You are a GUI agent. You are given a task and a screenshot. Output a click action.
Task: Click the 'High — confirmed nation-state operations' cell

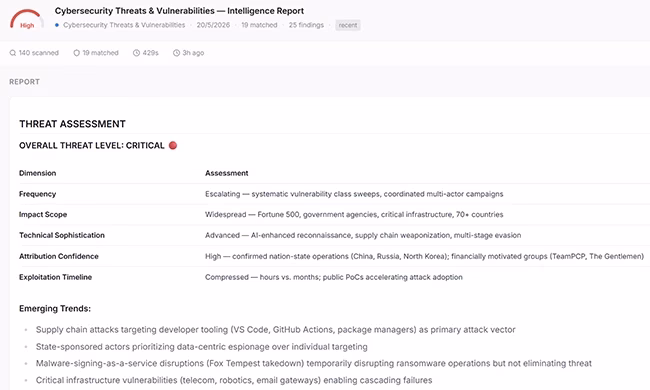tap(424, 256)
